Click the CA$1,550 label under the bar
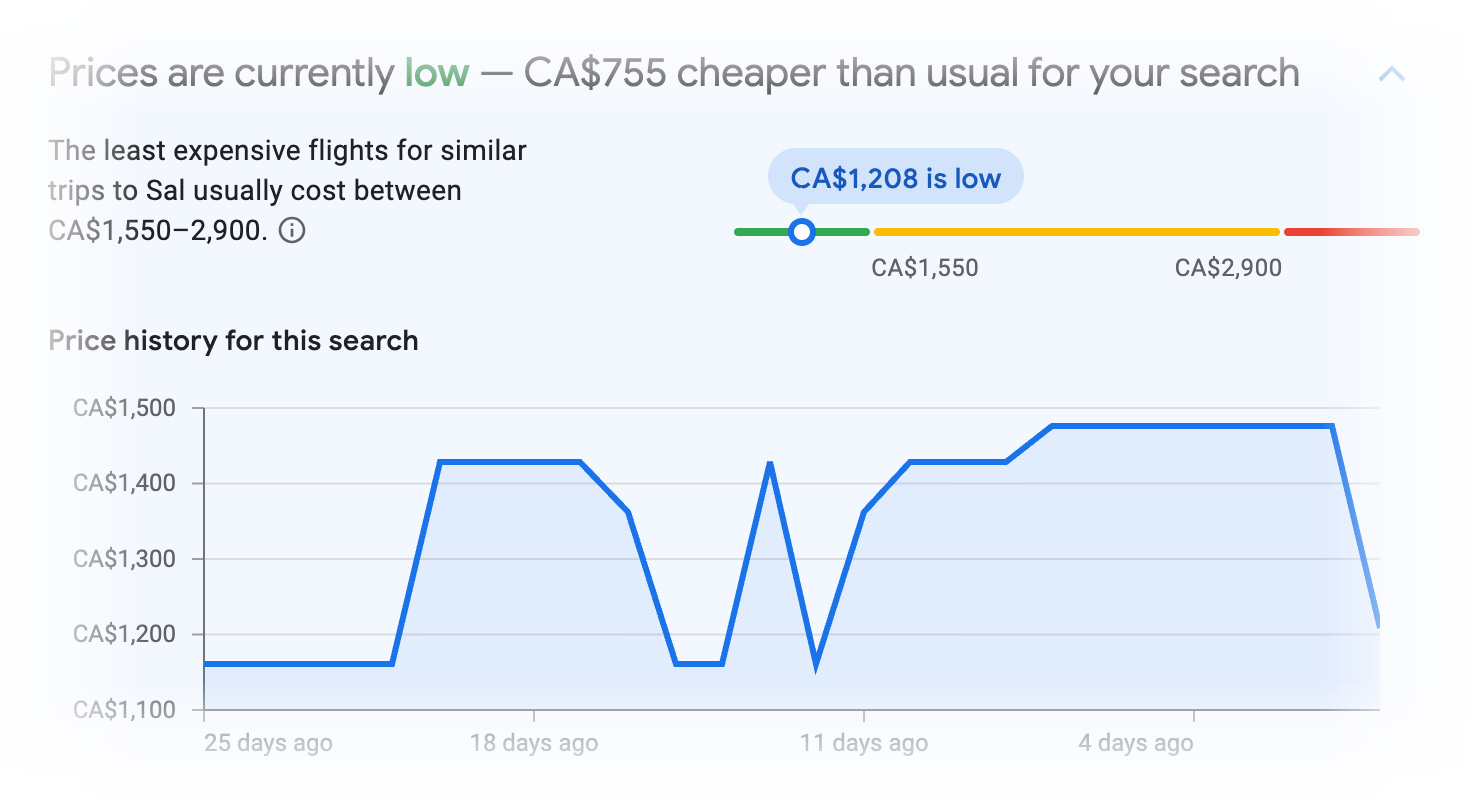The width and height of the screenshot is (1468, 798). tap(925, 267)
